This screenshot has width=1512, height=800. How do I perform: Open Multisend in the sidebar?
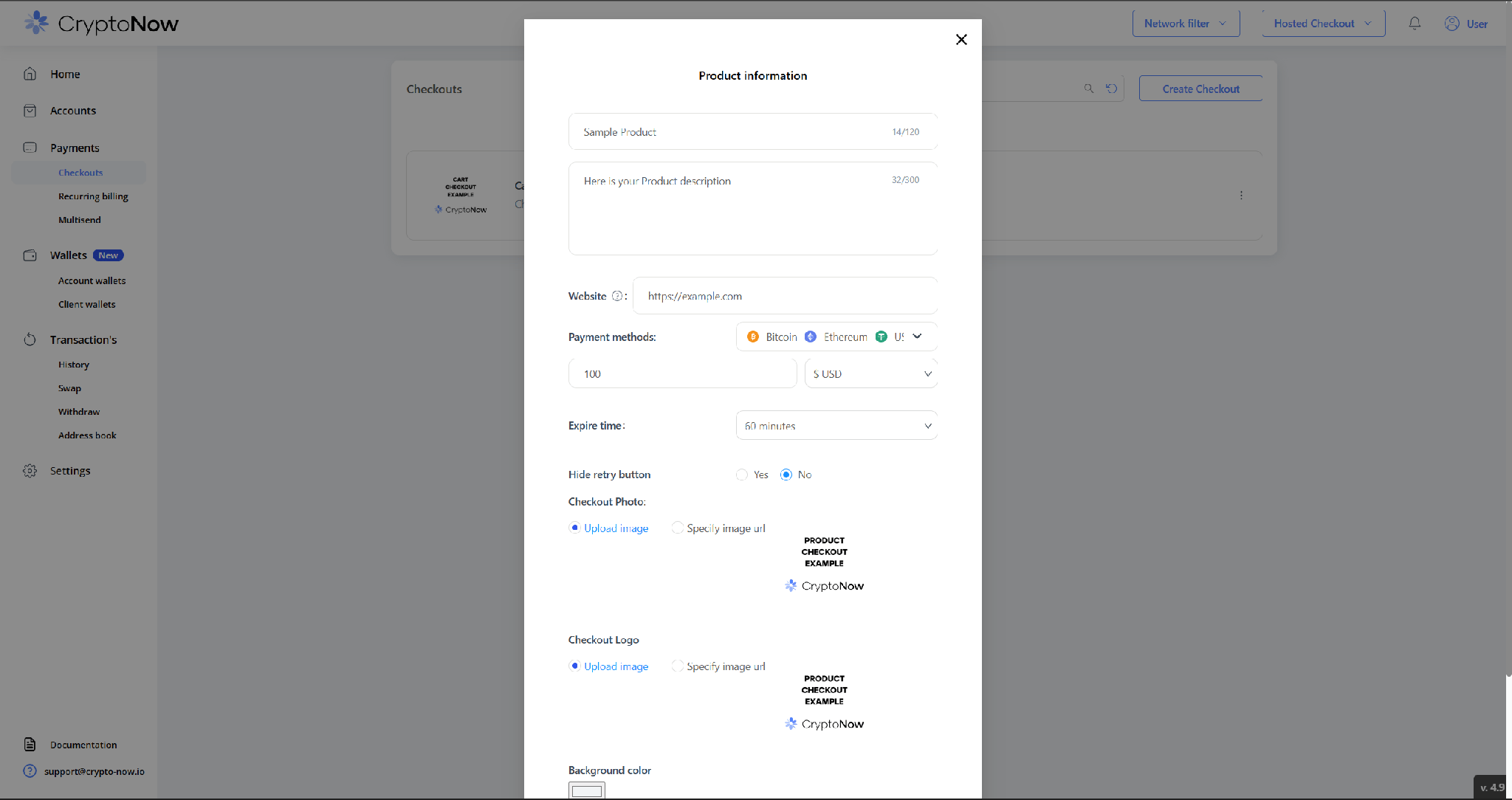[x=80, y=220]
